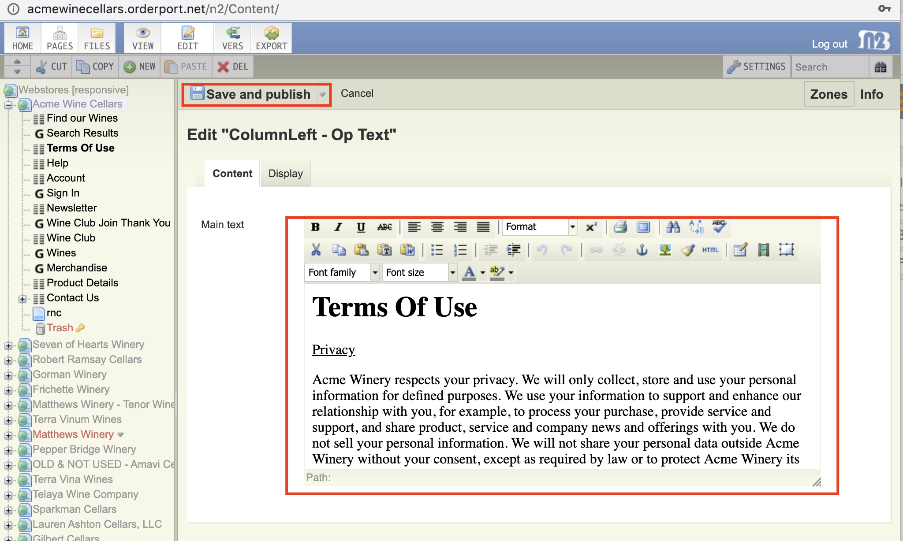This screenshot has height=541, width=903.
Task: Edit HTML source code
Action: coord(710,249)
